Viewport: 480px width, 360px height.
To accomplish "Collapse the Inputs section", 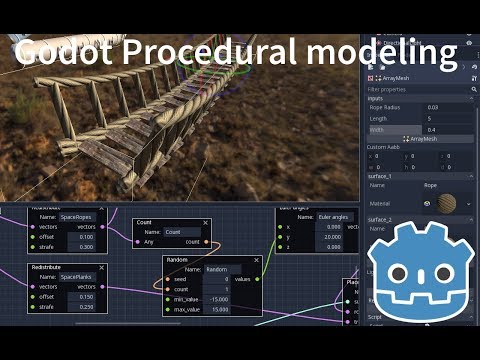I will [x=471, y=99].
